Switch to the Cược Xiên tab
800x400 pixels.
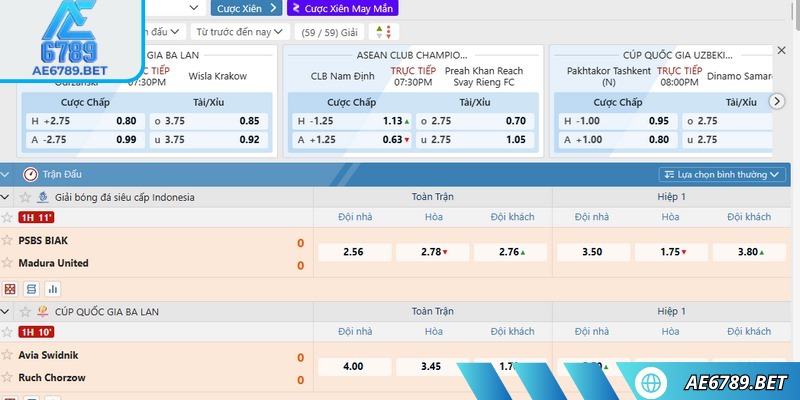[x=245, y=8]
